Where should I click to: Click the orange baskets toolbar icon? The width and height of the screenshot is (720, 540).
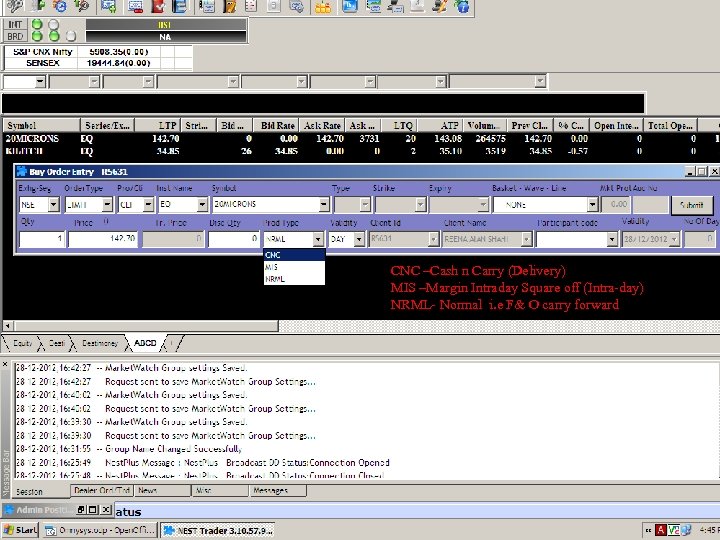pyautogui.click(x=324, y=6)
